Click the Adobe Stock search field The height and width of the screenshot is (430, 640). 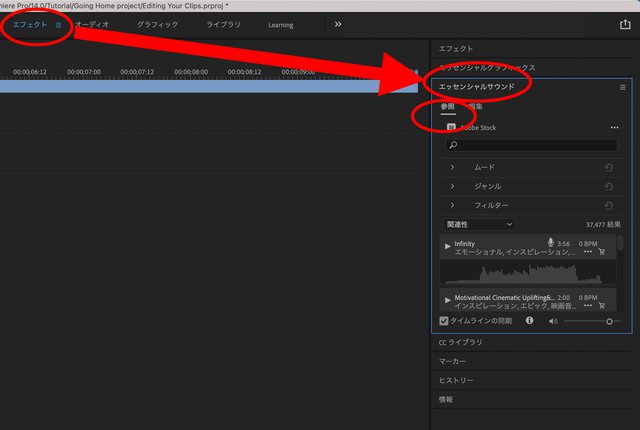click(x=531, y=146)
